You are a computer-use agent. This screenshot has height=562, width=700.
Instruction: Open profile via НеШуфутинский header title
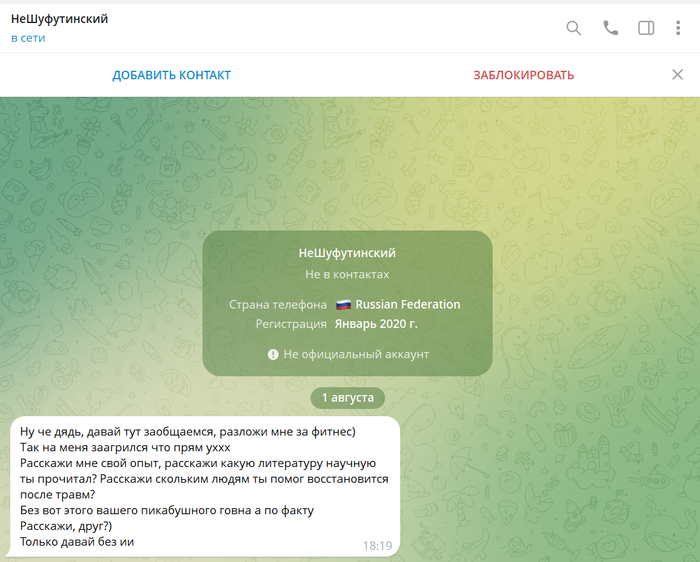click(x=59, y=19)
